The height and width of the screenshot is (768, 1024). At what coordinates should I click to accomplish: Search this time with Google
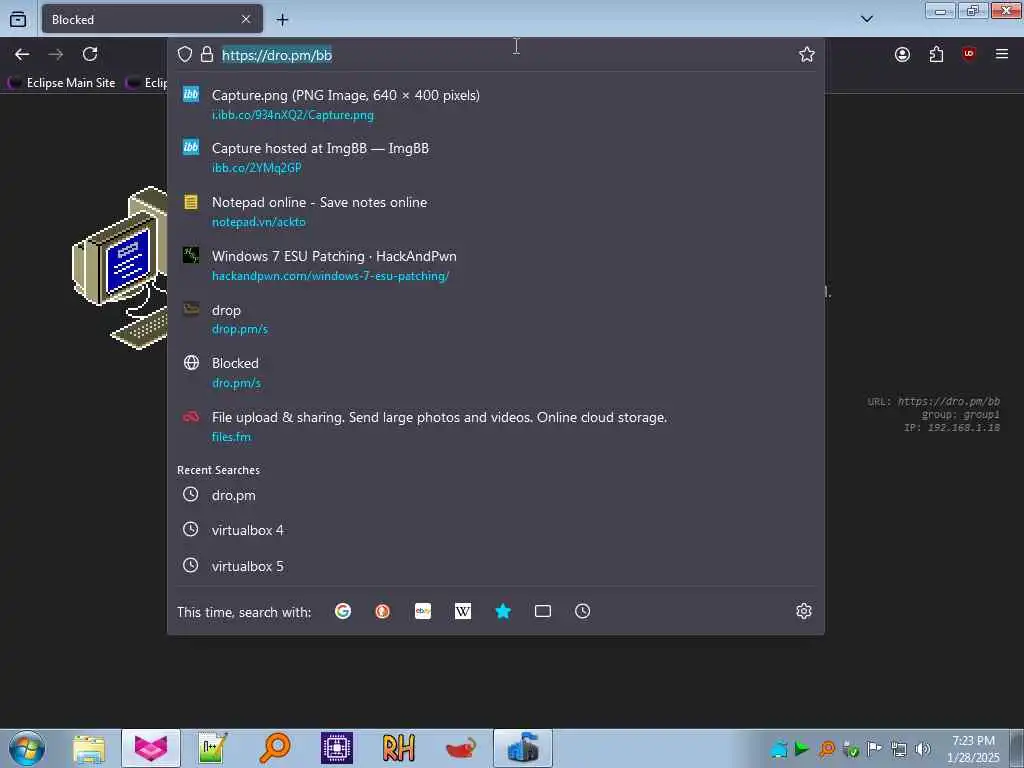[343, 611]
